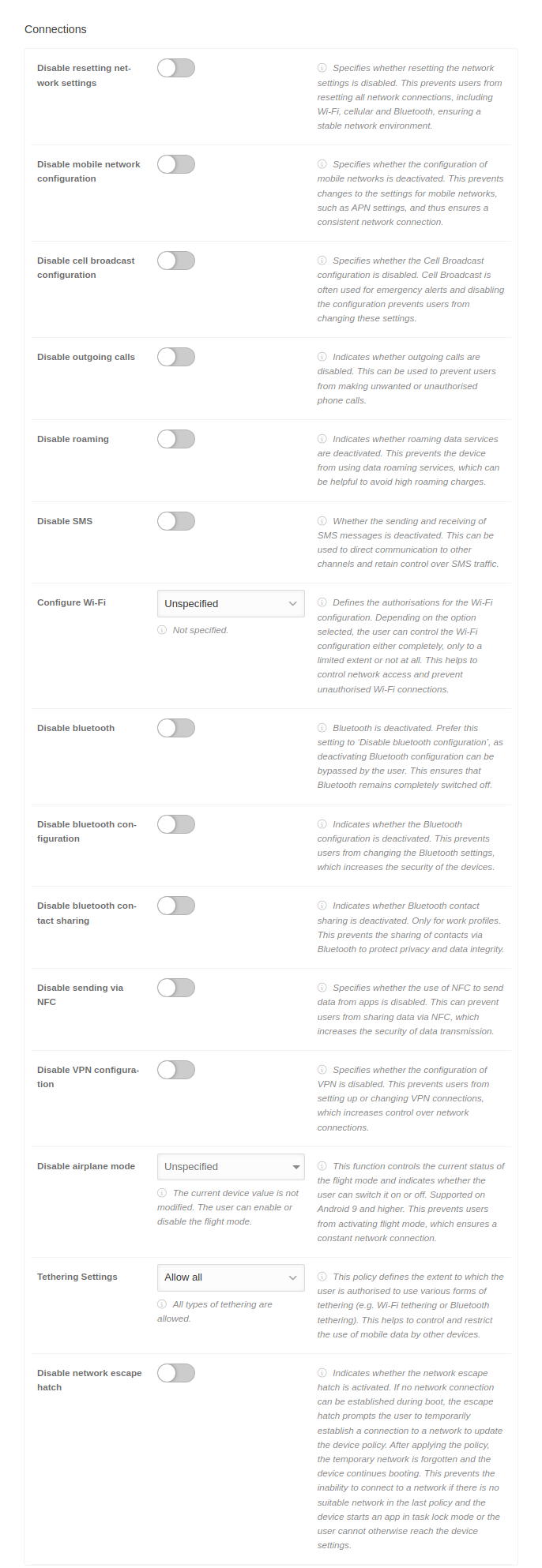Click info icon beside network escape hatch description
This screenshot has width=542, height=1568.
322,1373
